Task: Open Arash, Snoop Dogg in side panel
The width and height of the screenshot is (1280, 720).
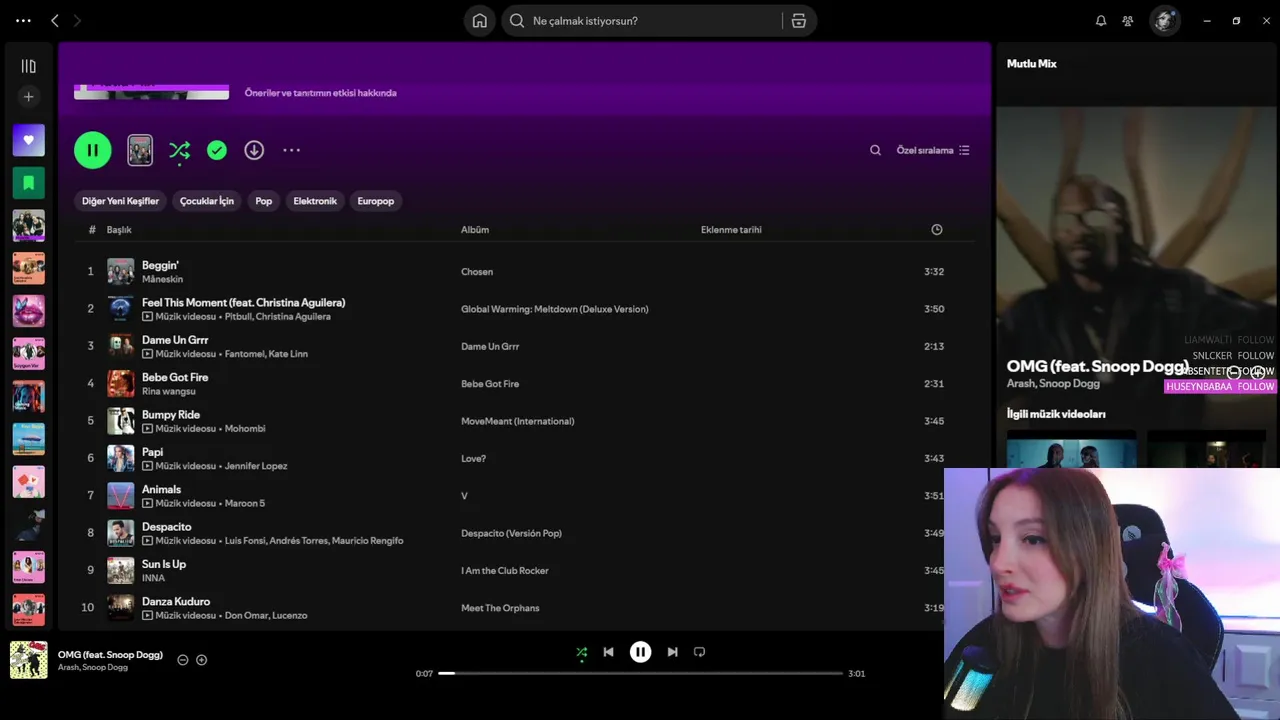Action: (1053, 384)
